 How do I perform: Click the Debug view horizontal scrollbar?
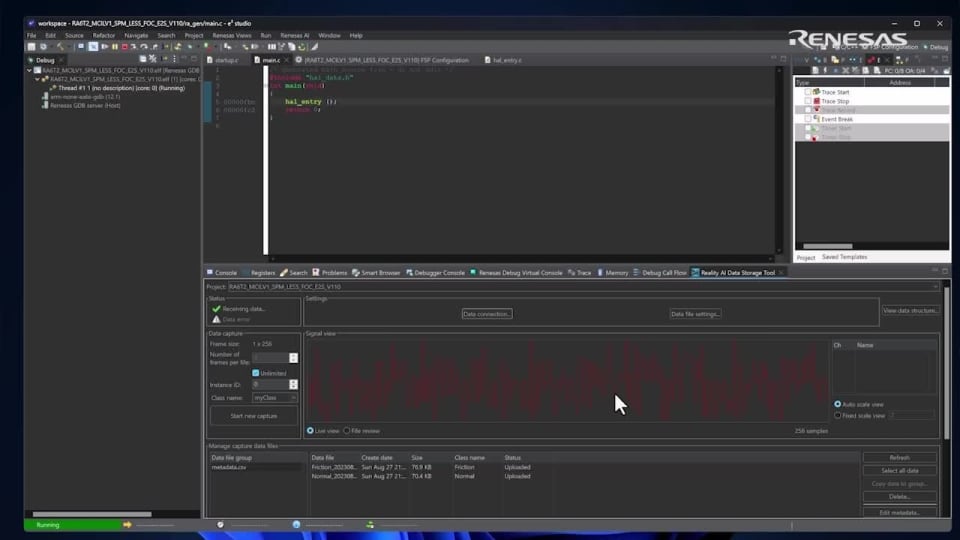click(x=92, y=514)
